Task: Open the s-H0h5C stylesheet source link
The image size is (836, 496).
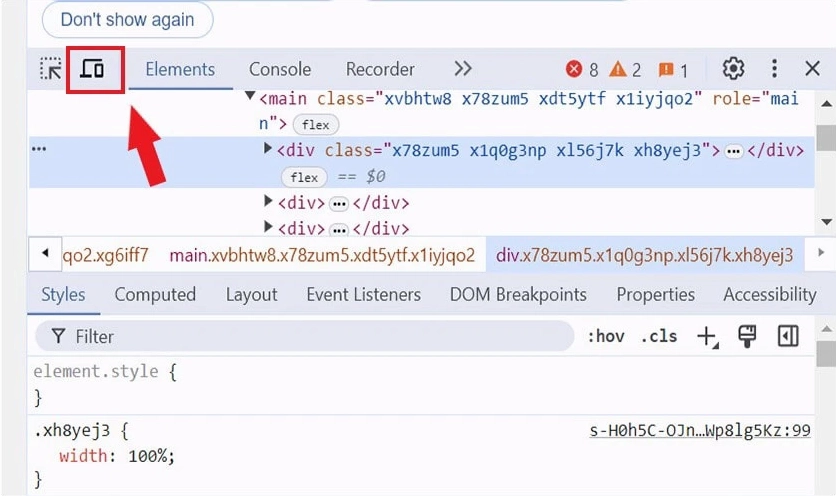Action: click(x=699, y=431)
